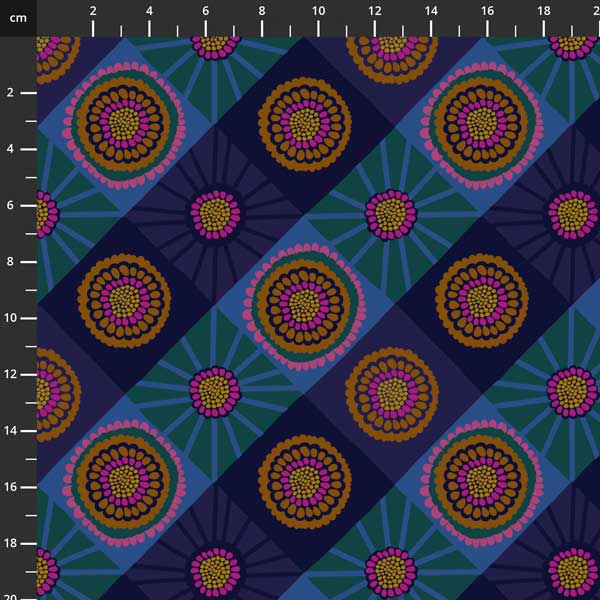Screen dimensions: 600x600
Task: Click the orange-ringed flower directly left of center flower
Action: click(x=124, y=300)
